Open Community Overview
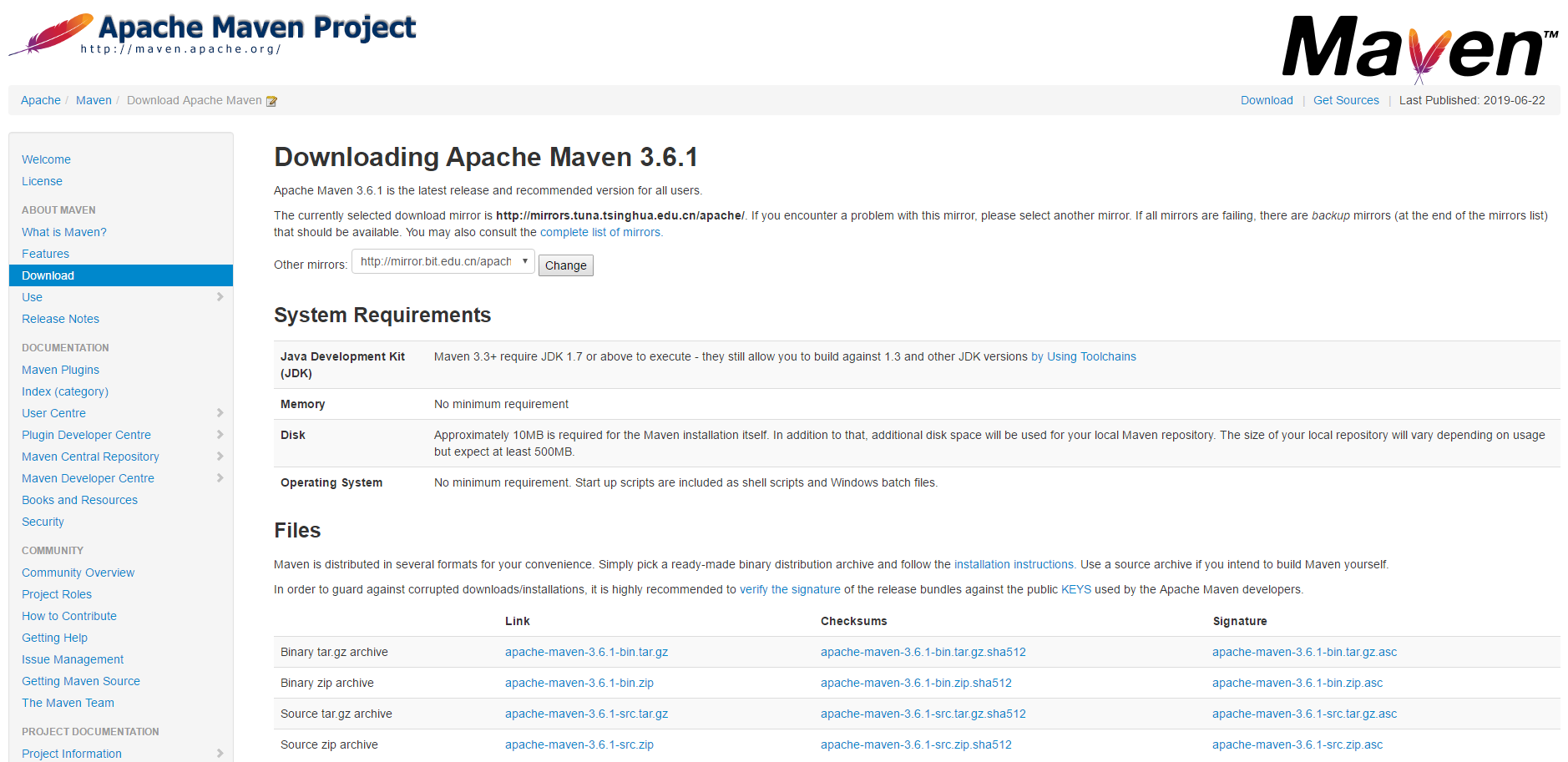 [78, 573]
